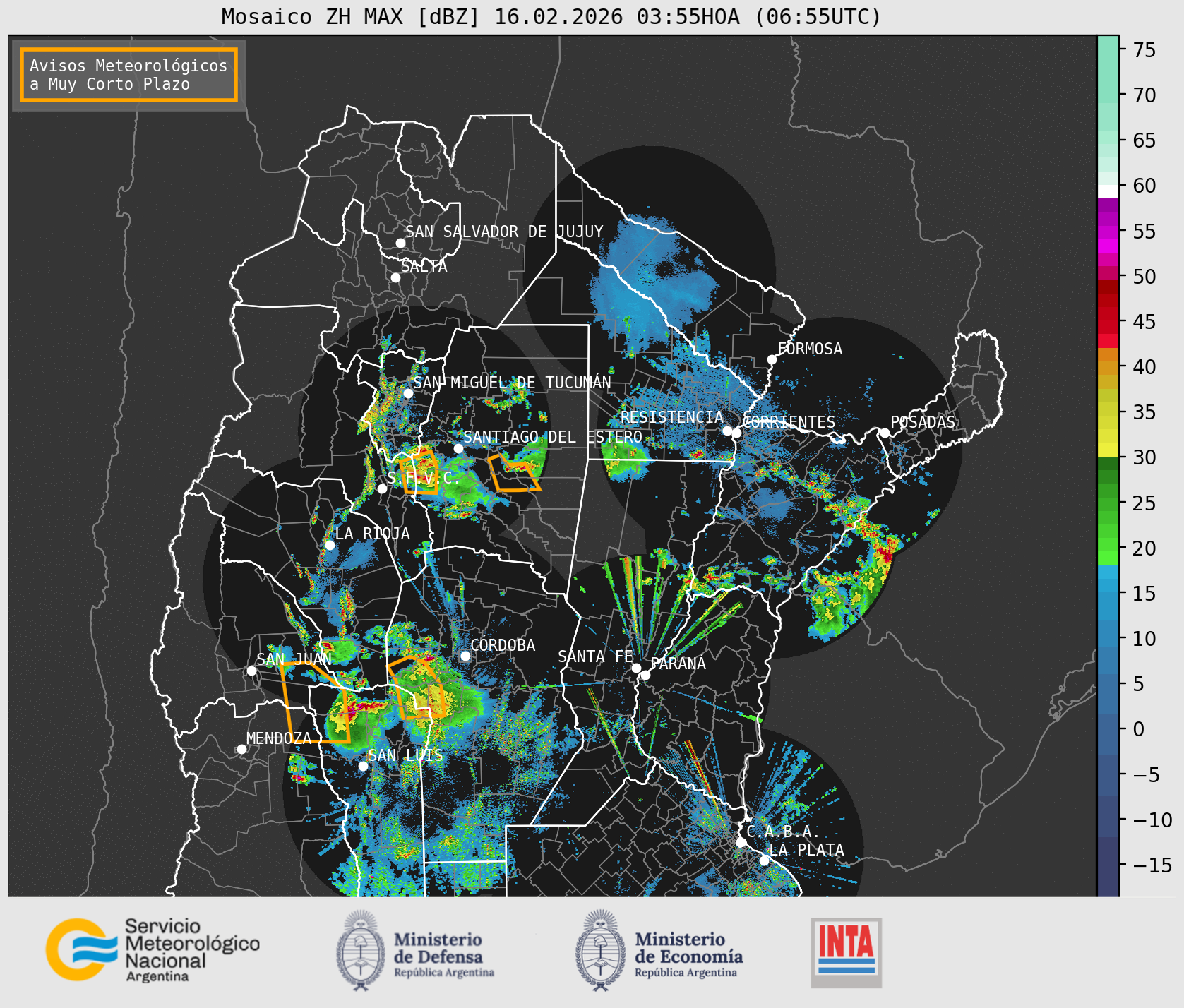This screenshot has height=1008, width=1184.
Task: Click the Resistencia city label
Action: (672, 417)
